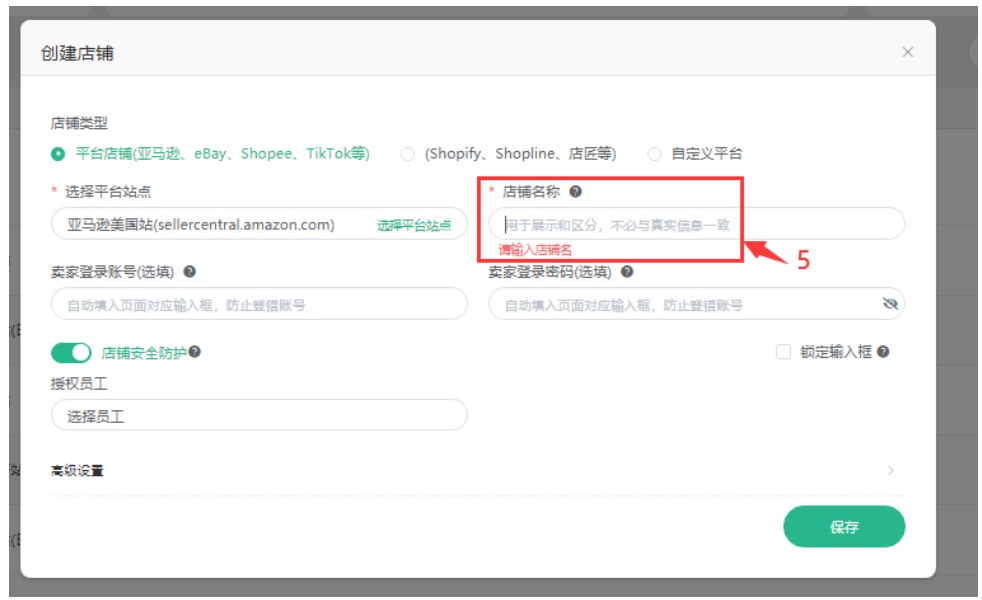Click into the 卖家登录账号 input box

click(x=258, y=304)
